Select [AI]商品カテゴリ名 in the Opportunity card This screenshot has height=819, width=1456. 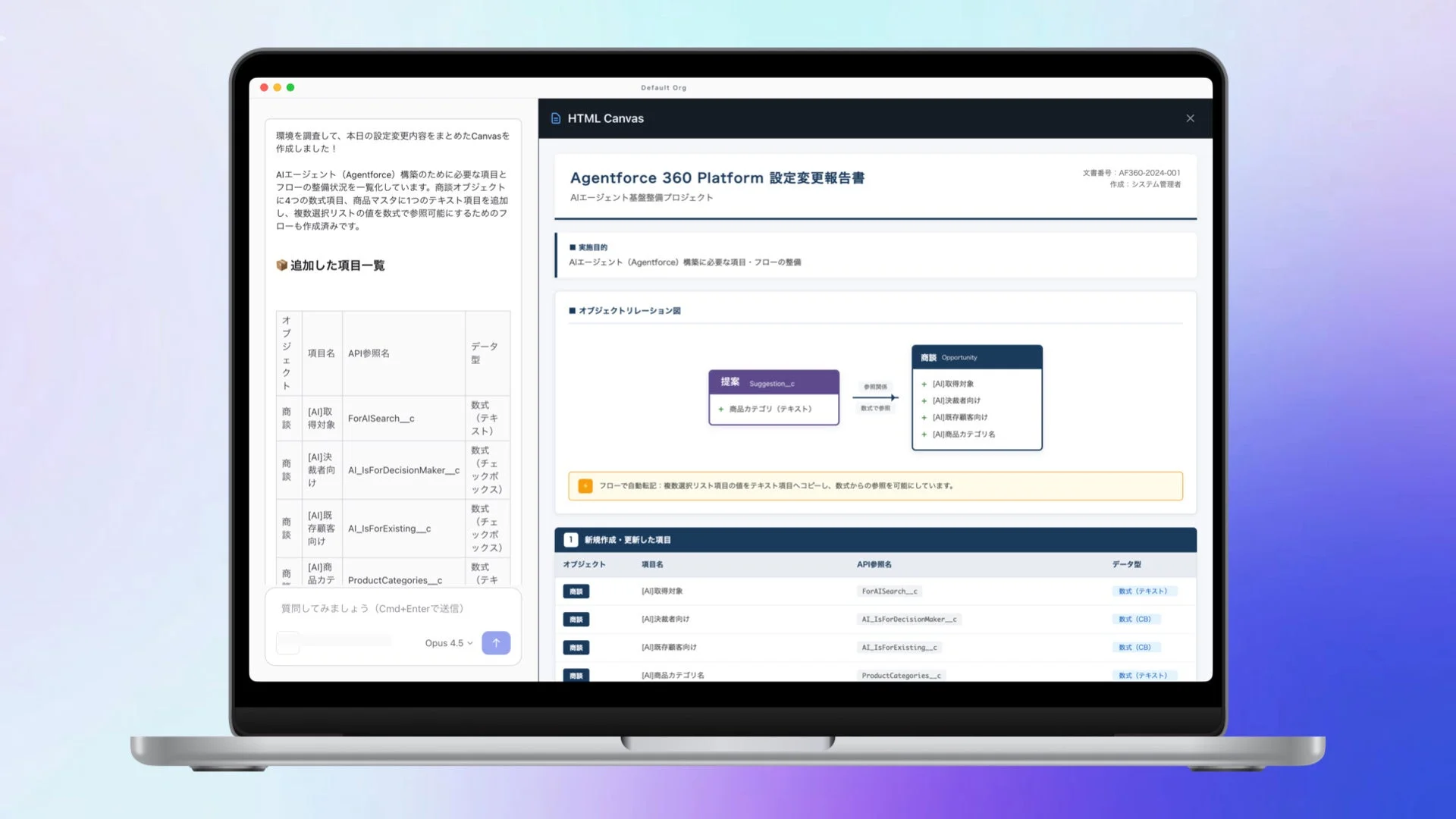click(x=962, y=434)
